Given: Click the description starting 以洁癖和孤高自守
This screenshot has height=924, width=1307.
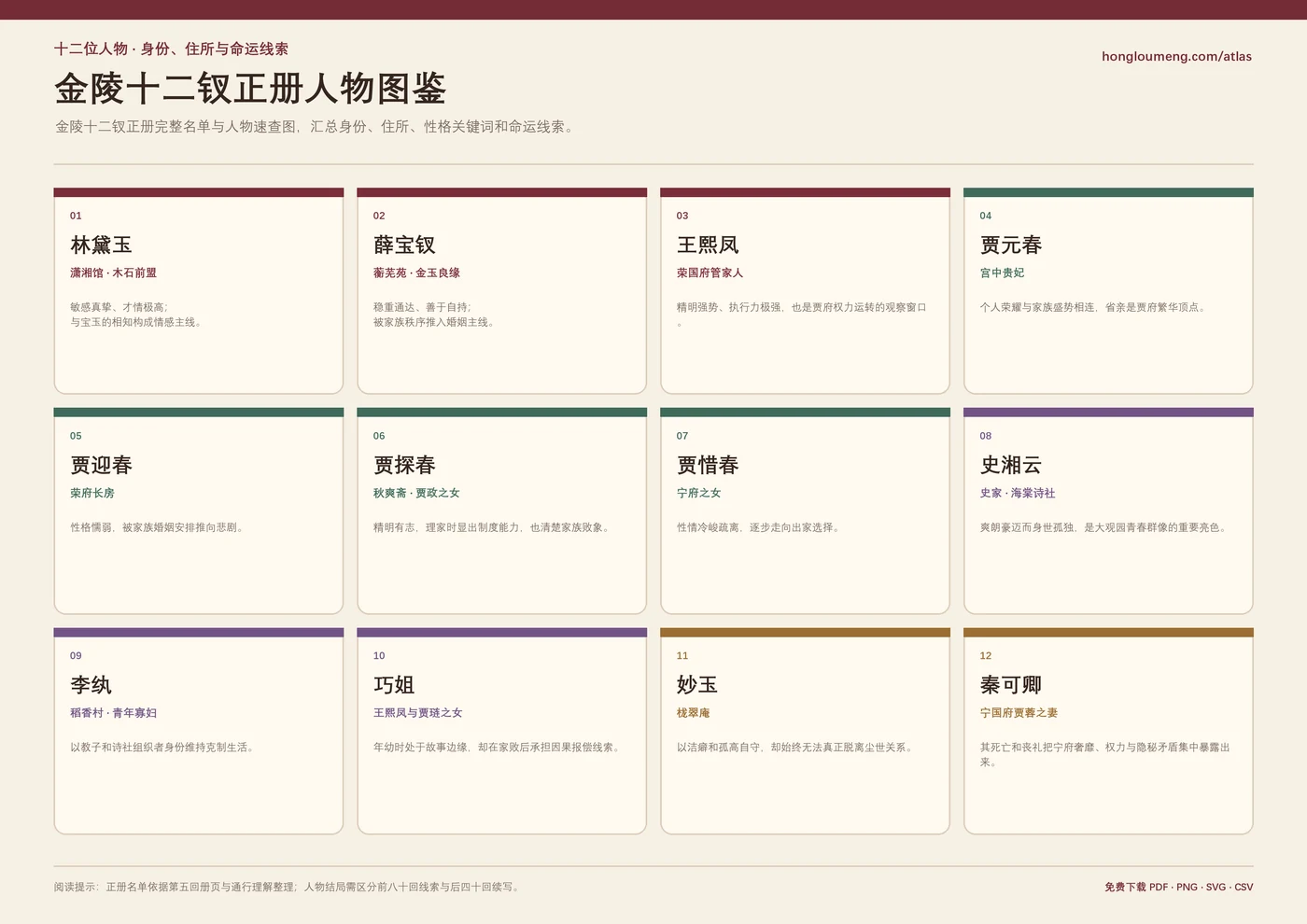Looking at the screenshot, I should (x=796, y=747).
